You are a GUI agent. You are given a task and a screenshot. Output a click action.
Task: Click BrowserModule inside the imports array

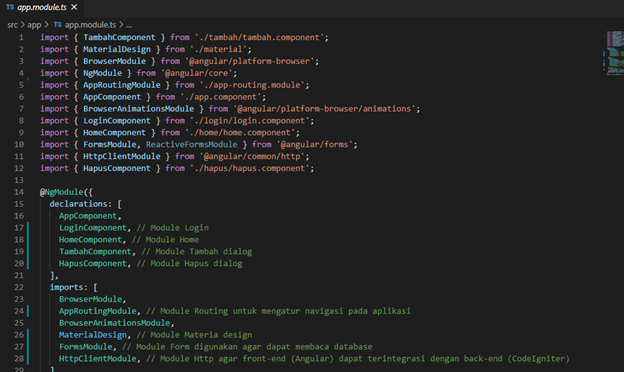click(90, 299)
